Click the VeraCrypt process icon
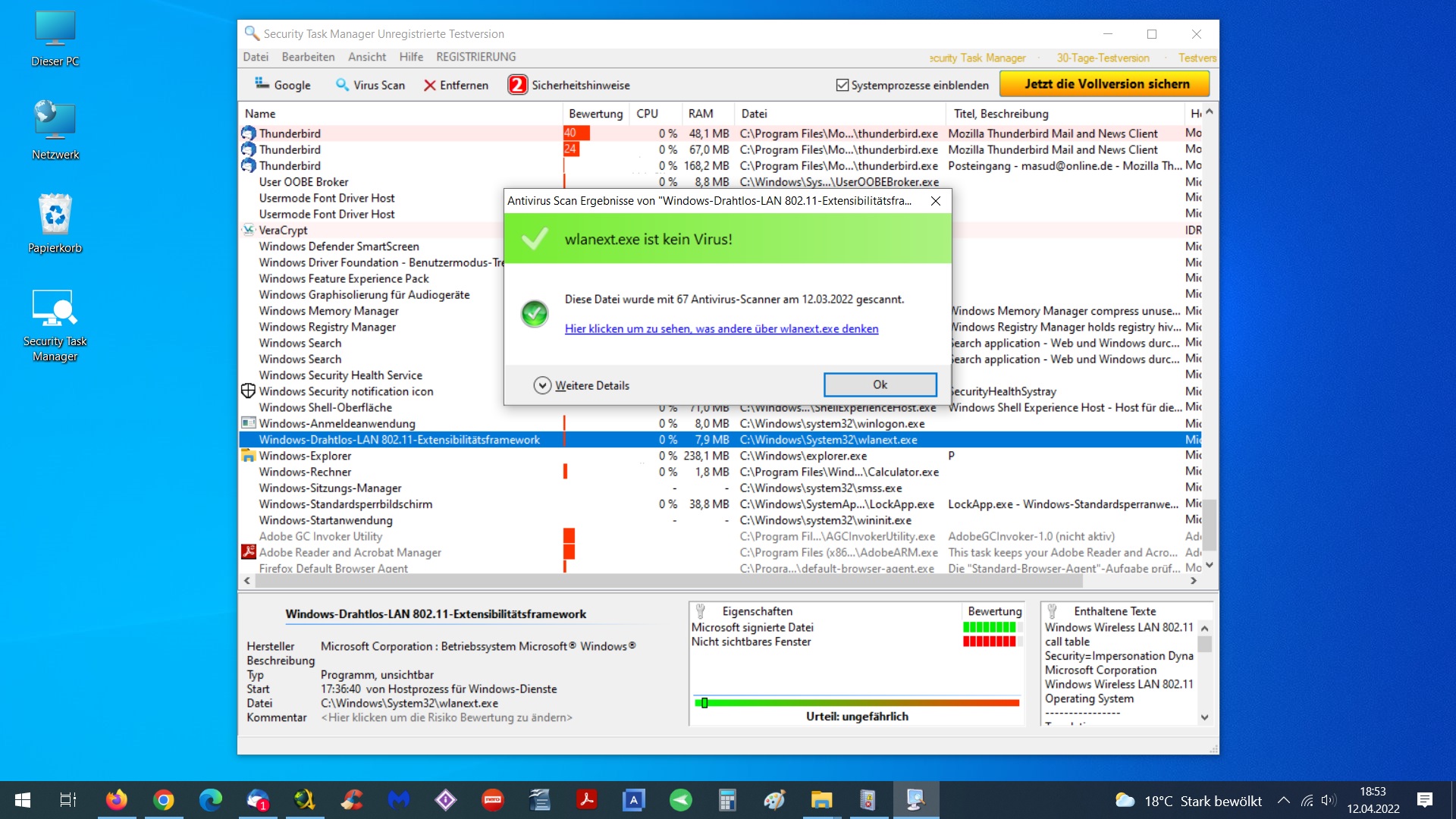 pos(248,230)
